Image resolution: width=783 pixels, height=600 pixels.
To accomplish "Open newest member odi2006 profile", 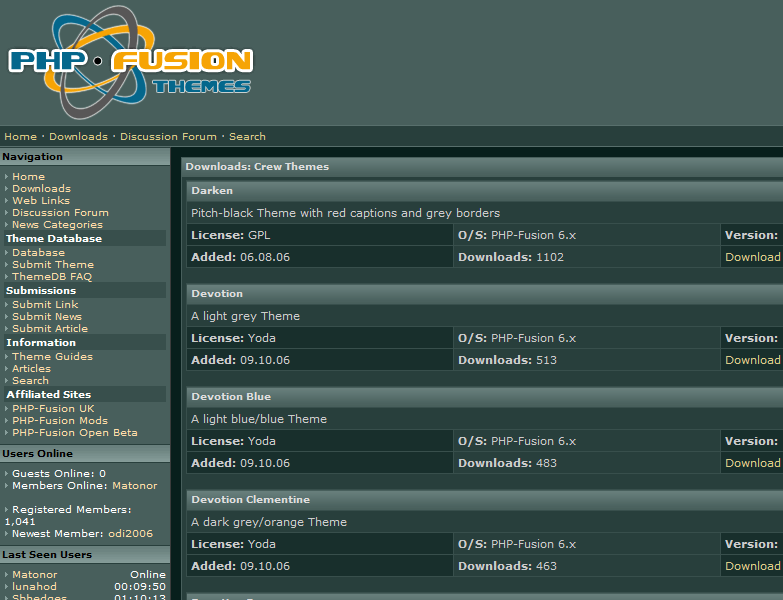I will point(130,534).
